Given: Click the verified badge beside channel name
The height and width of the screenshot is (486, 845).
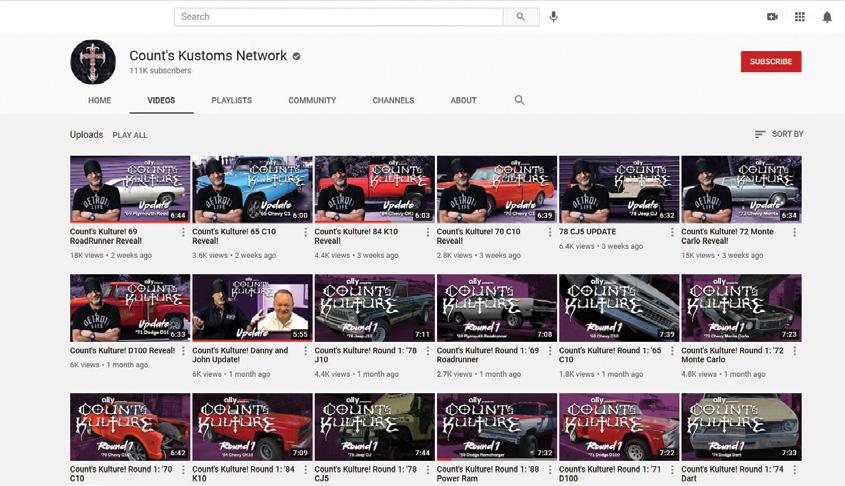Looking at the screenshot, I should coord(296,56).
